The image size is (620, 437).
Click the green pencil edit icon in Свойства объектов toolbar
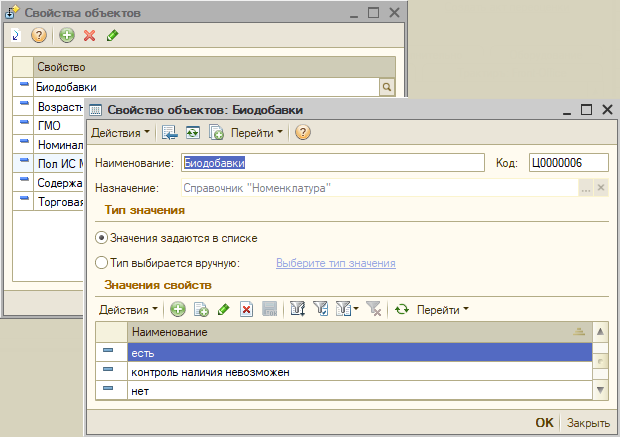tap(112, 36)
